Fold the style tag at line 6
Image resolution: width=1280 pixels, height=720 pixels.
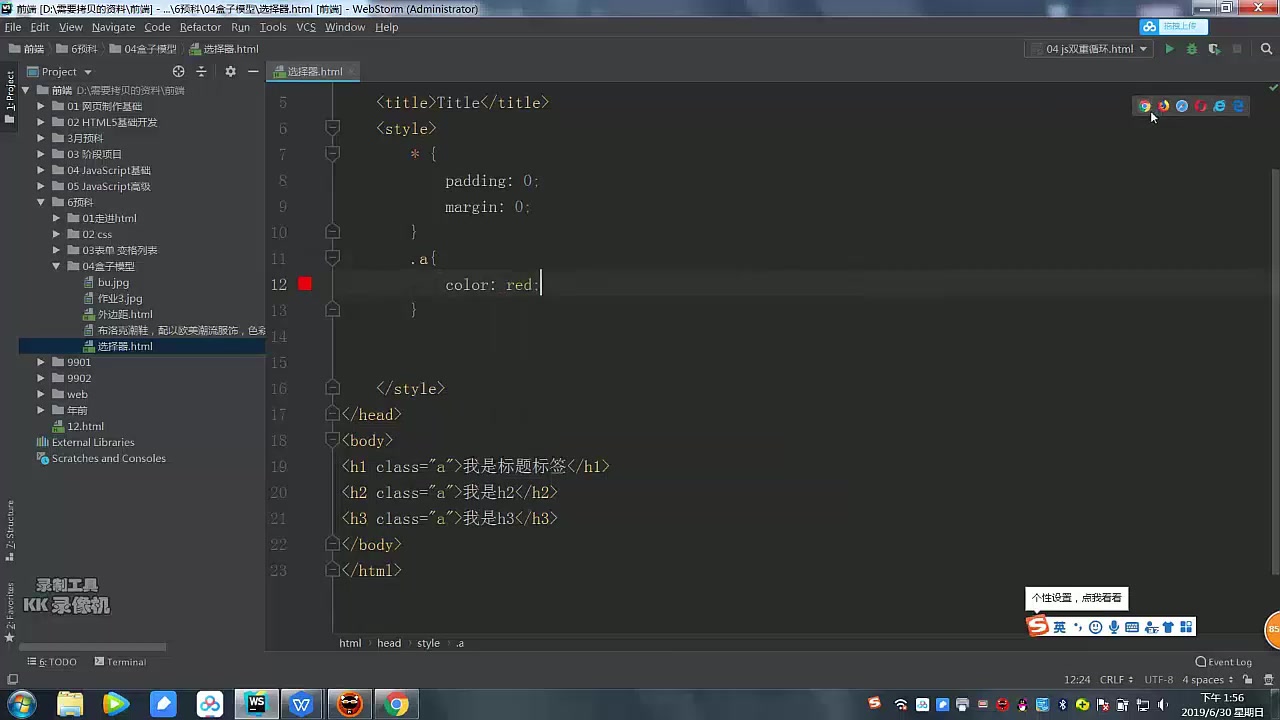point(332,128)
